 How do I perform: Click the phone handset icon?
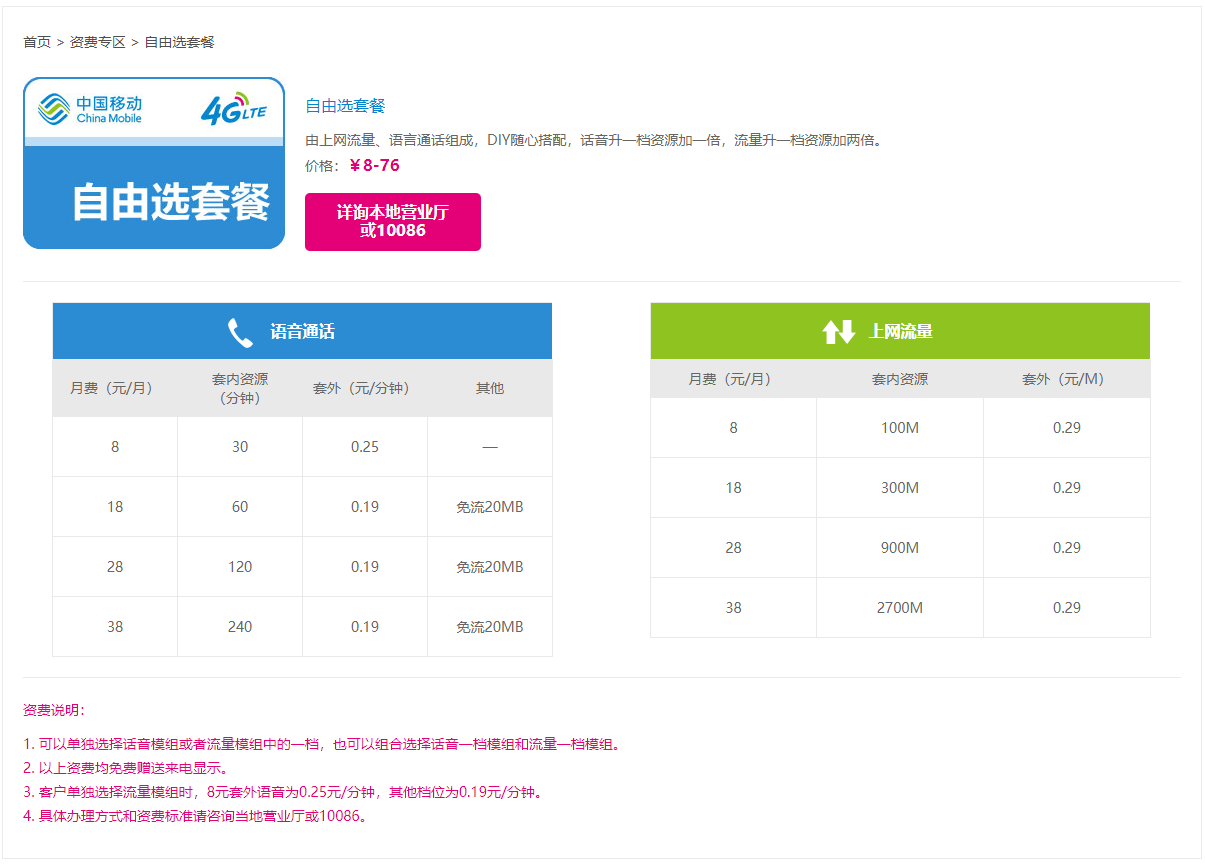click(240, 332)
